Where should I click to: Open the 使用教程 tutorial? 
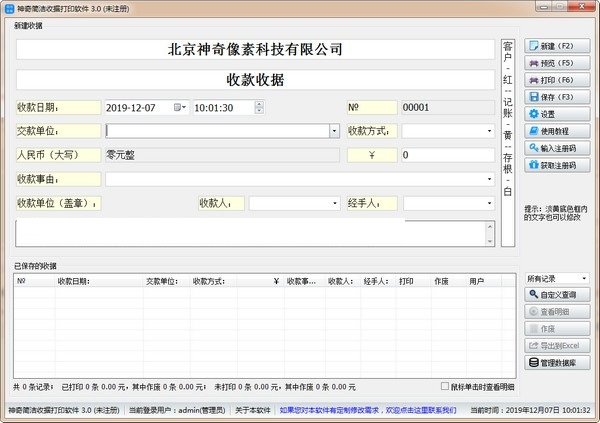click(557, 131)
